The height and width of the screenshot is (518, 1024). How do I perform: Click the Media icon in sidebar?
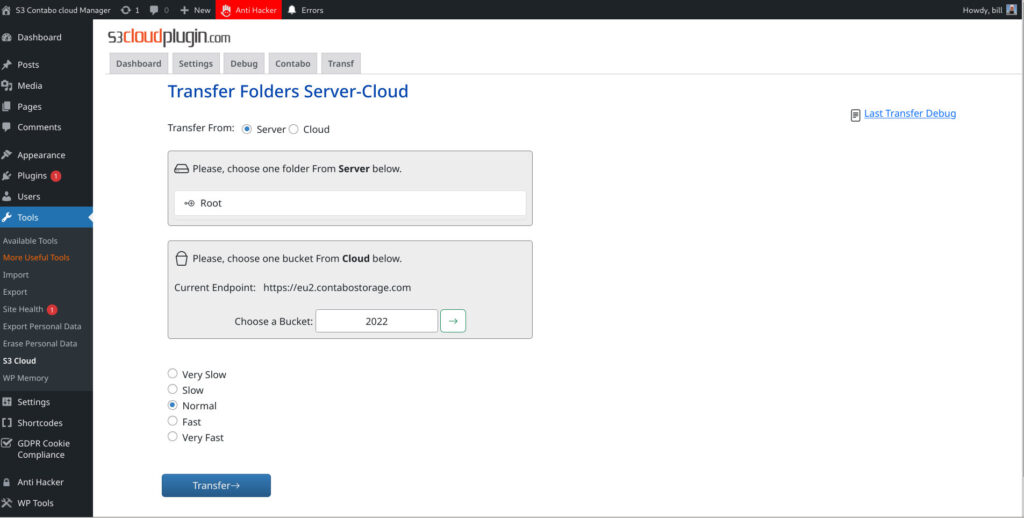click(x=7, y=86)
